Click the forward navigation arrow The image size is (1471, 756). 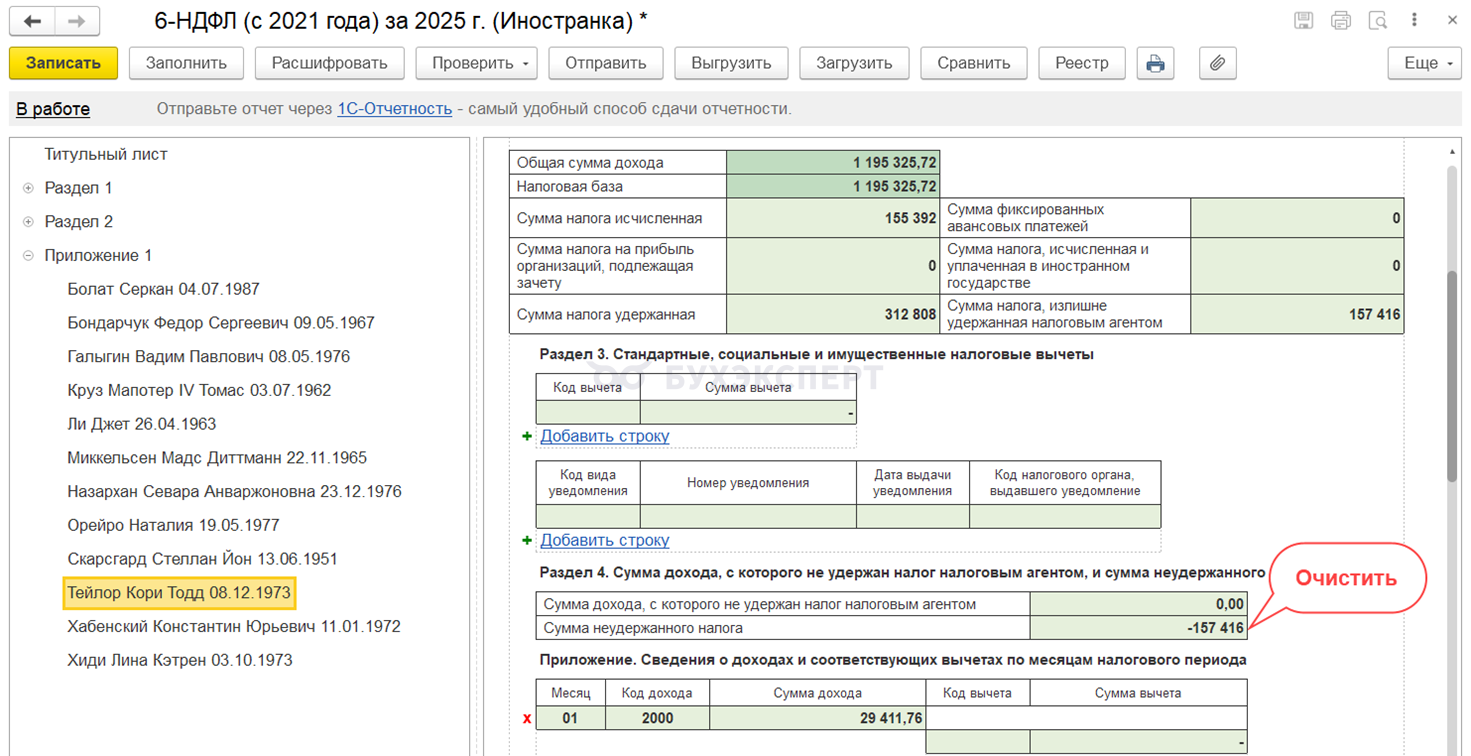pos(77,21)
